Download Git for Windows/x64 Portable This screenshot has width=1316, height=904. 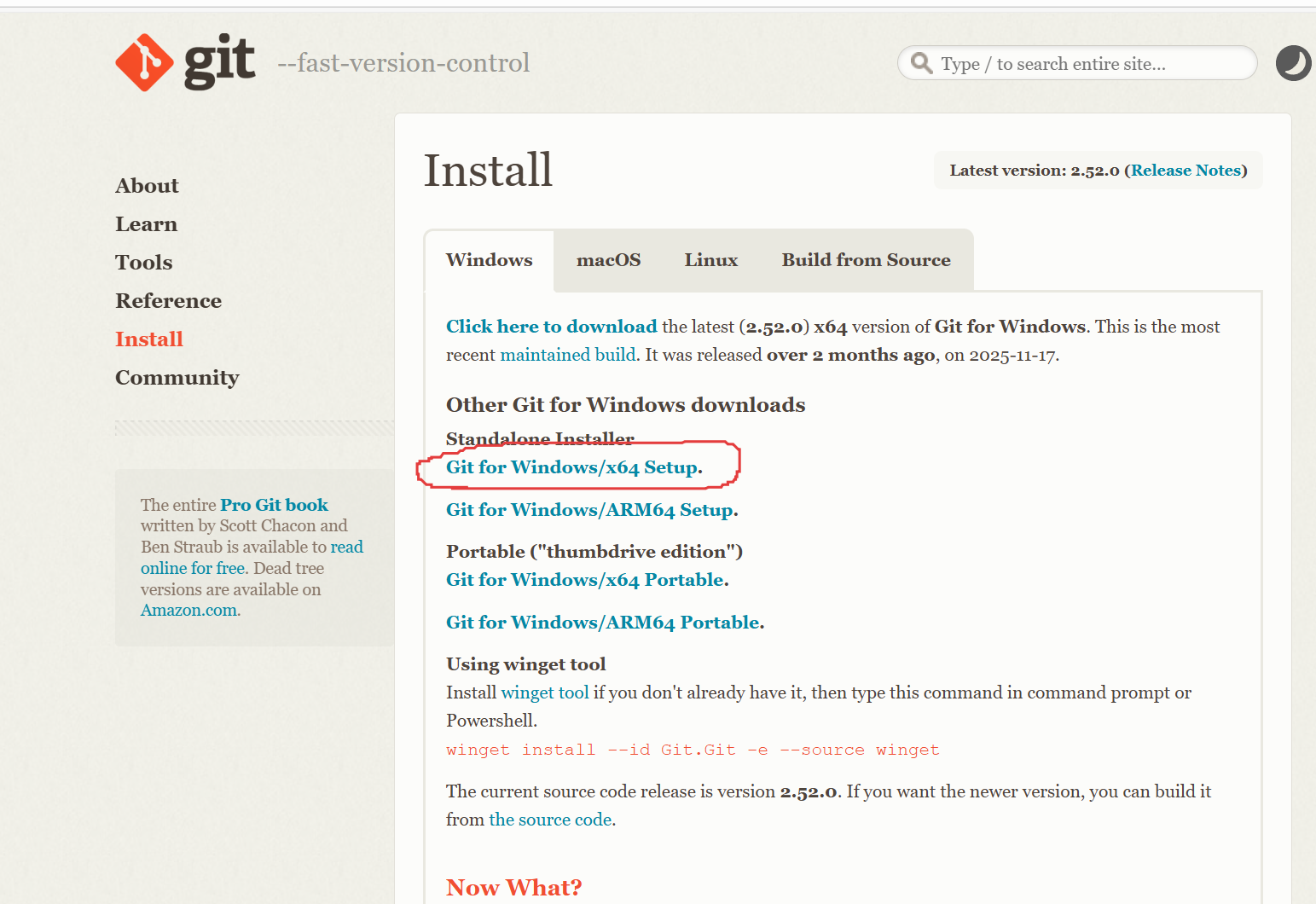tap(585, 580)
